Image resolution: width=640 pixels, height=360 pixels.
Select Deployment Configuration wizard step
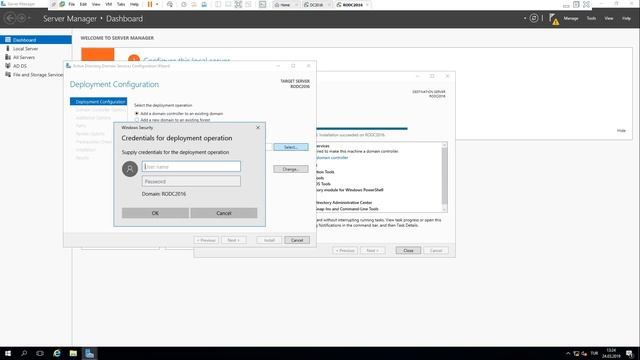click(x=98, y=102)
